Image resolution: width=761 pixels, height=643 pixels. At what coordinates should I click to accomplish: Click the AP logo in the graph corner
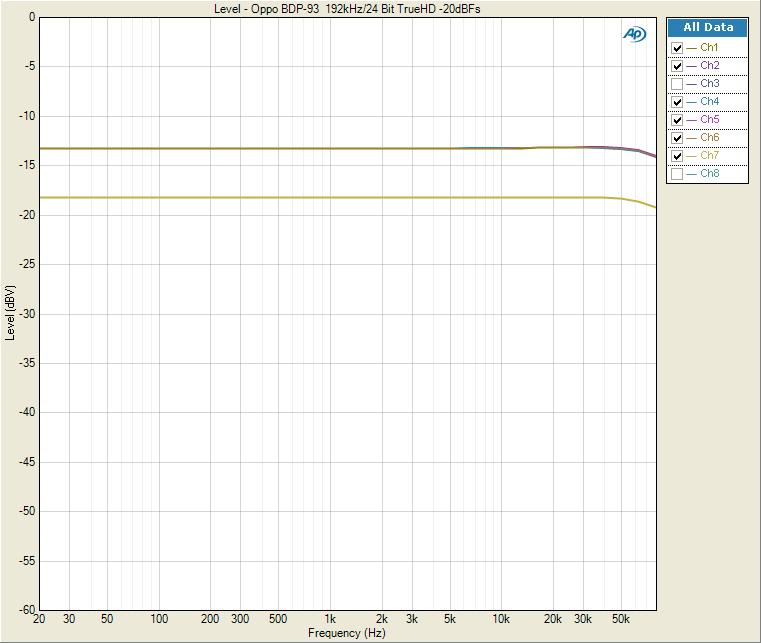pos(634,33)
